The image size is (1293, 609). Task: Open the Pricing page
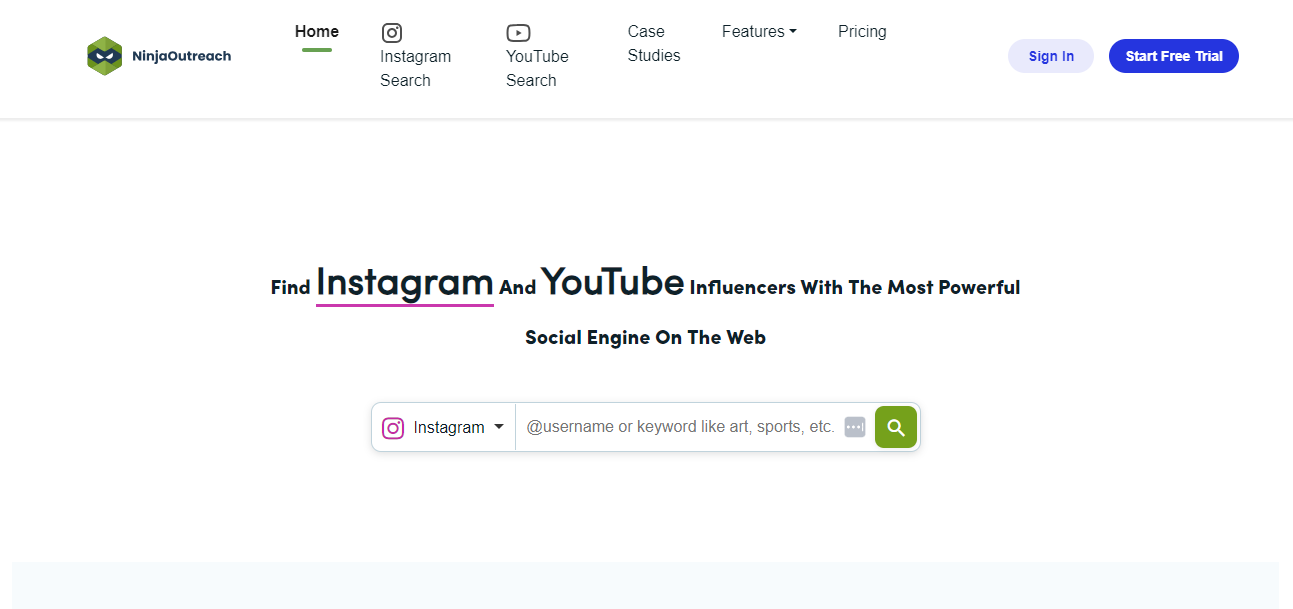point(862,32)
